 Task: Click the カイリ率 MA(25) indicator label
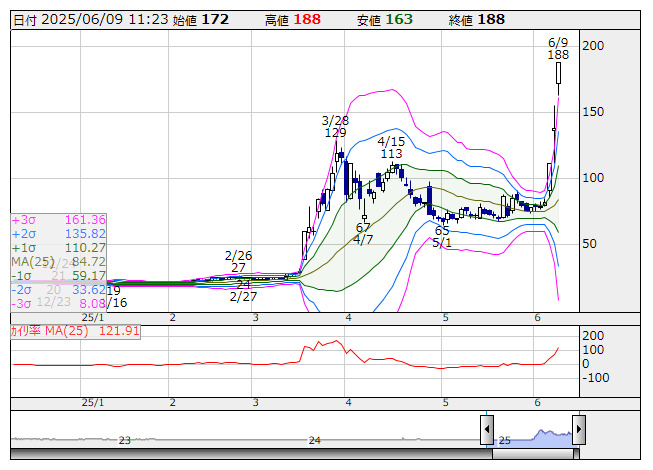point(74,330)
